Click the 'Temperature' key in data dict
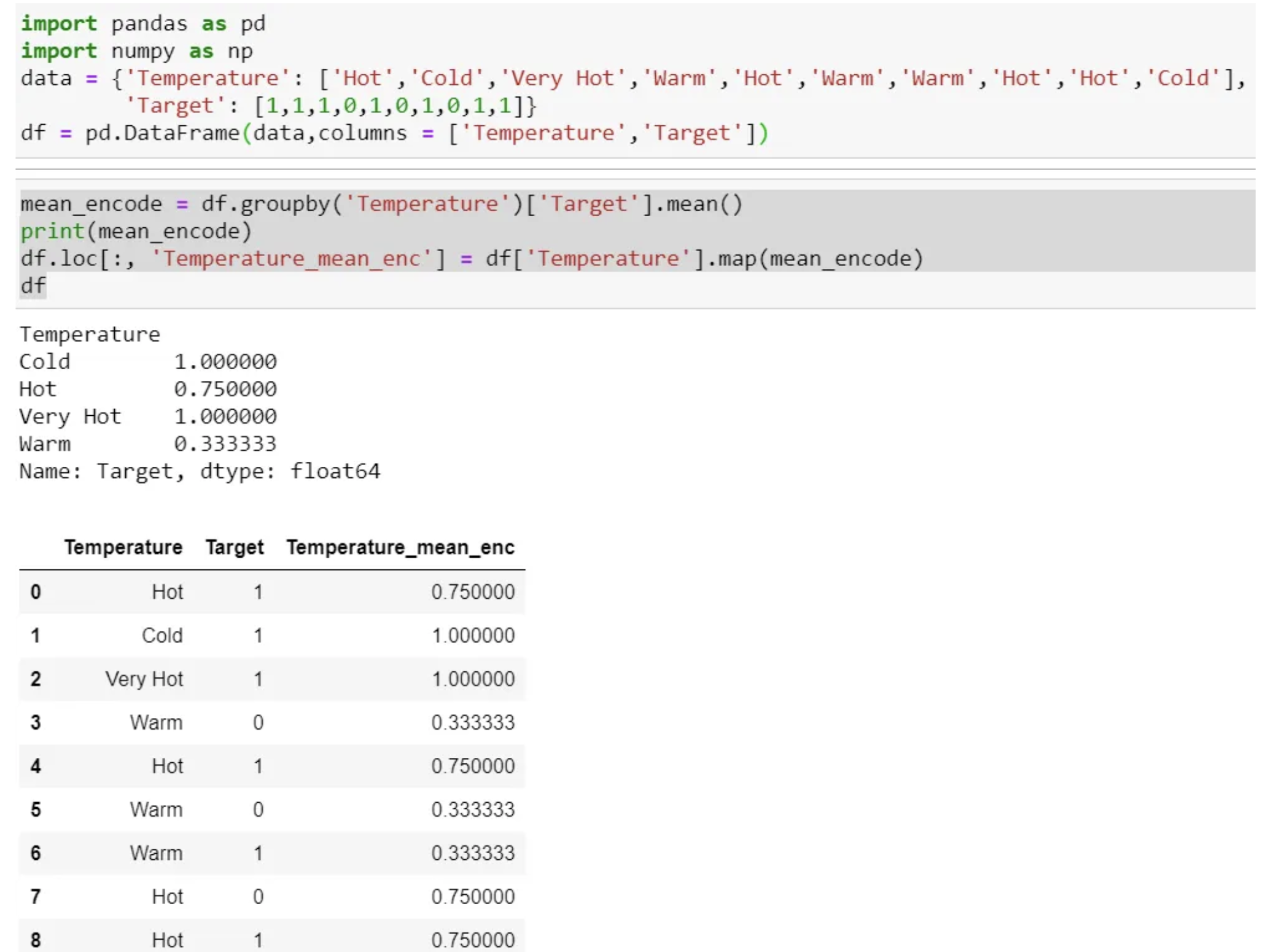Screen dimensions: 1265x952 click(x=207, y=79)
